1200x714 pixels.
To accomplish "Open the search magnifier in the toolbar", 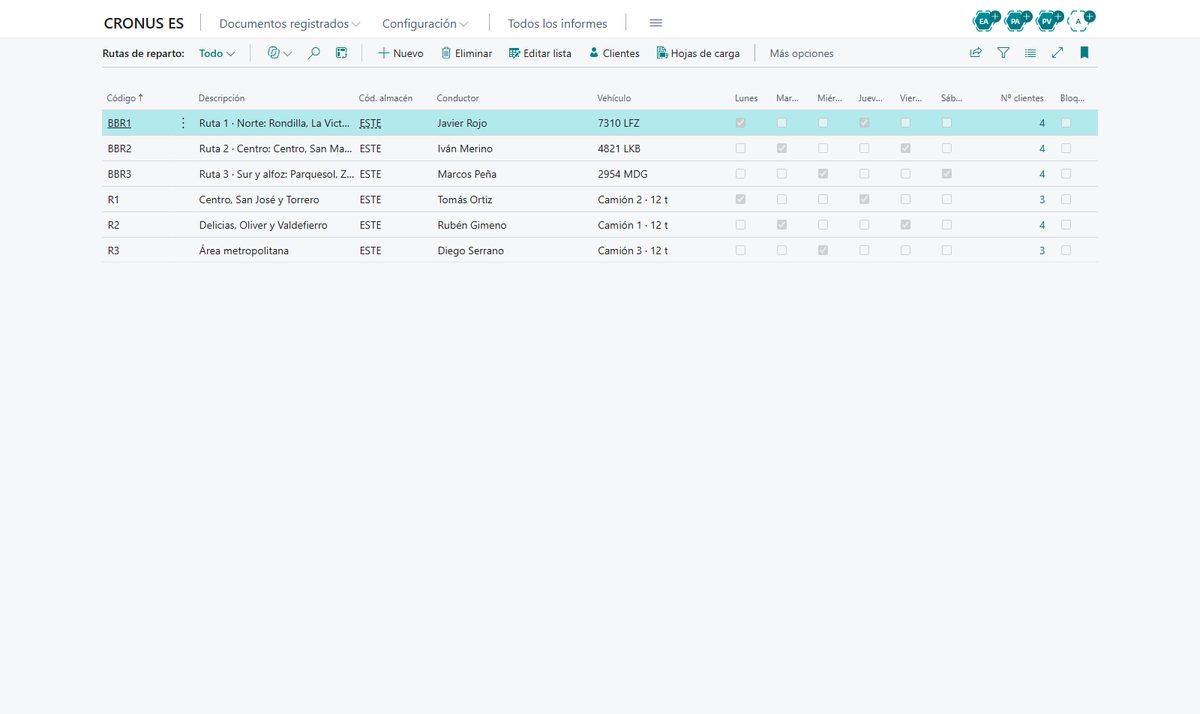I will (x=314, y=53).
